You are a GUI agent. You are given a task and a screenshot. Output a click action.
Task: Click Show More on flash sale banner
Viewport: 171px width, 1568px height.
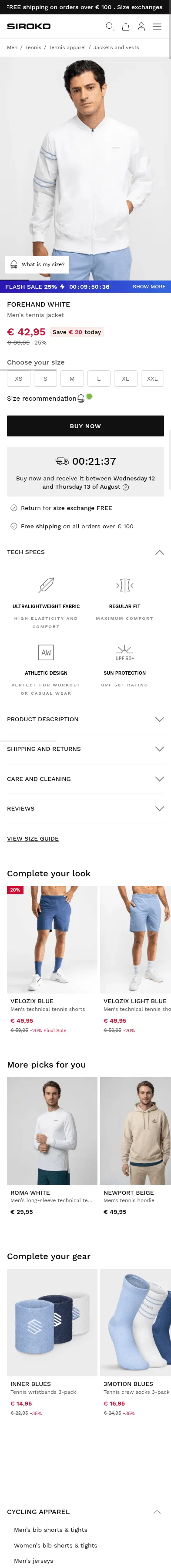(149, 287)
